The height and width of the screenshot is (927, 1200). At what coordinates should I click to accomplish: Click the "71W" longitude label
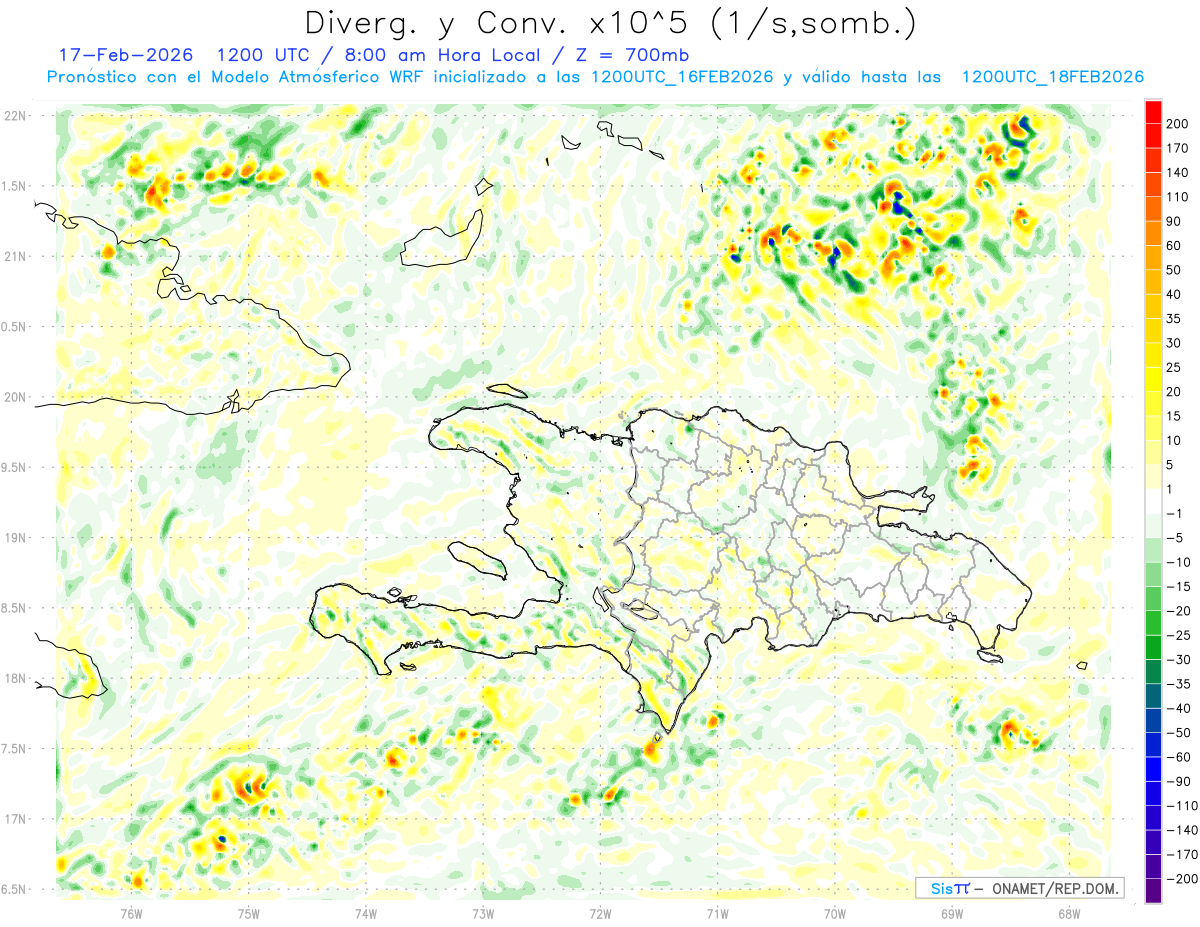coord(717,914)
